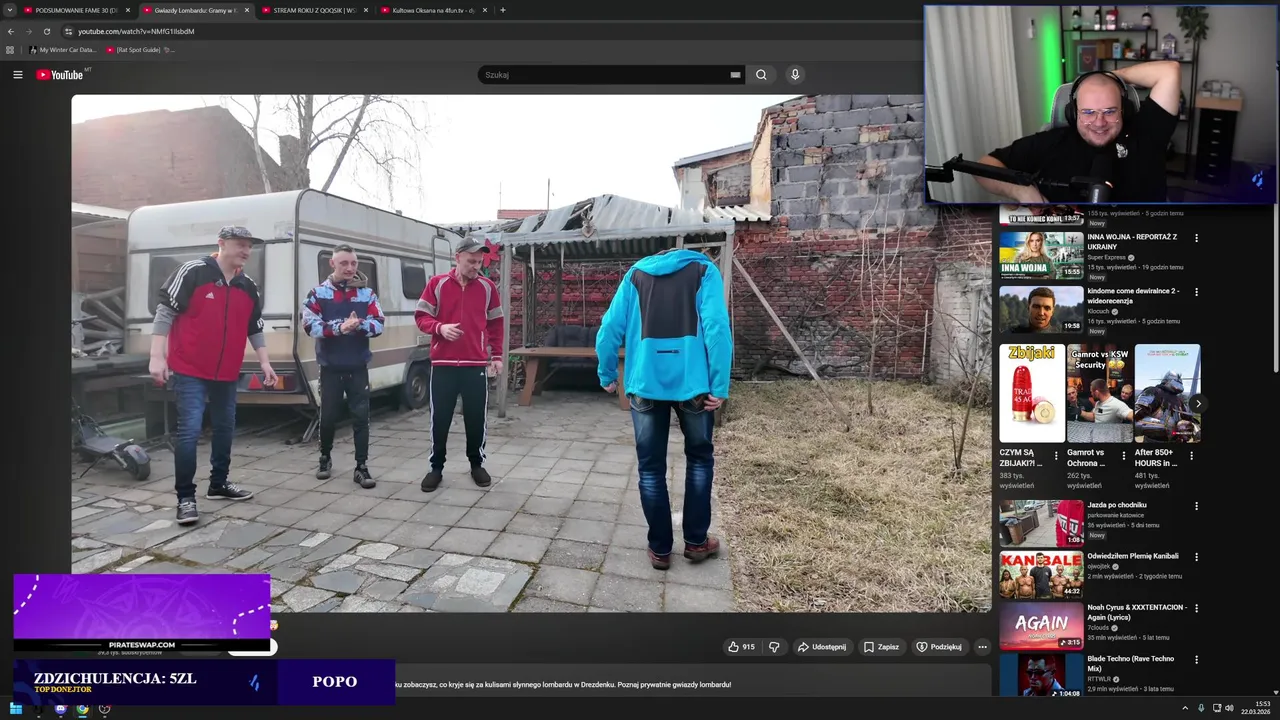Open a new browser tab with plus
This screenshot has width=1280, height=720.
click(x=503, y=10)
